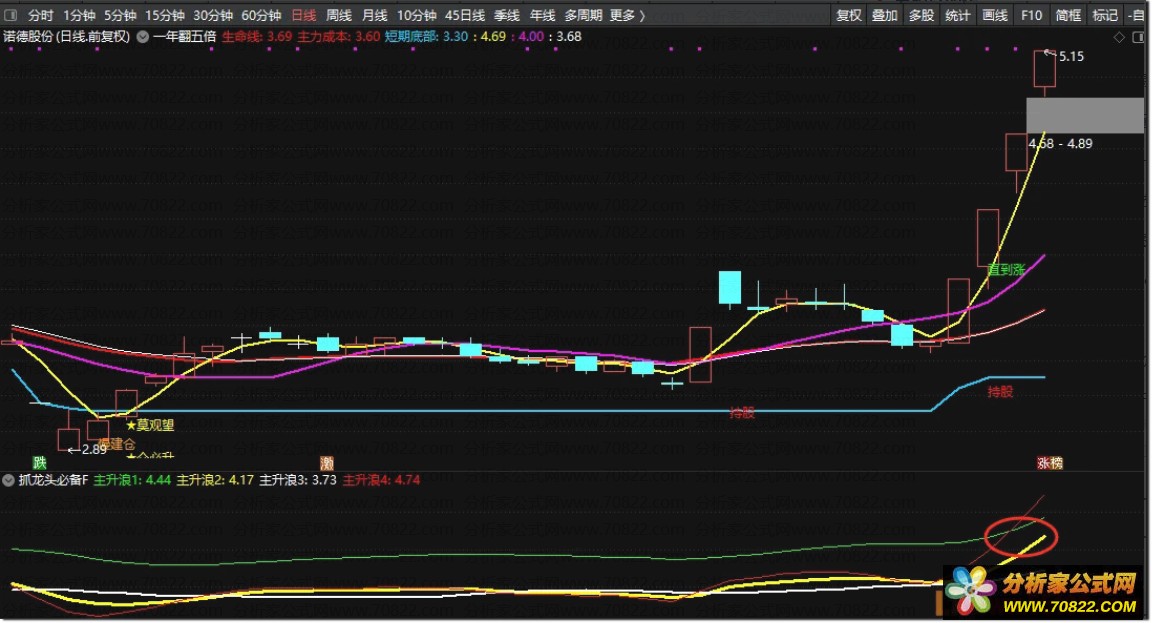
Task: Click the 统计 statistics button
Action: tap(957, 15)
